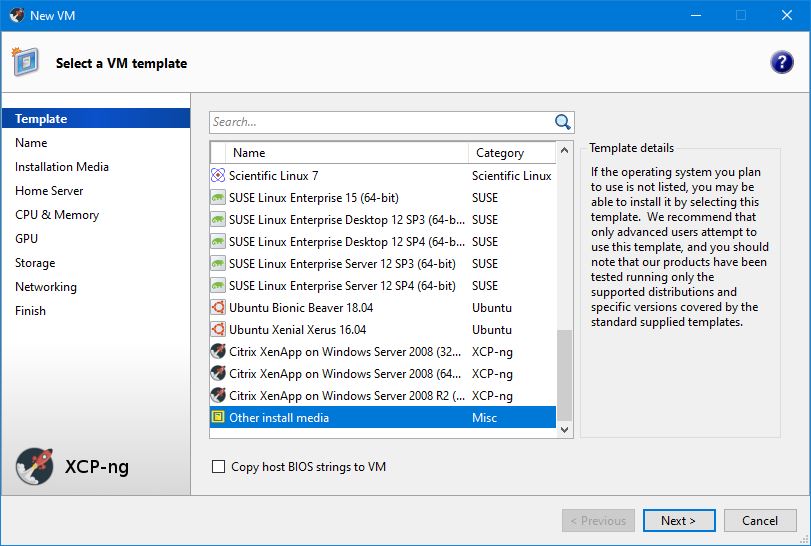Click rocket icon of XenApp 2008 R2 row
Image resolution: width=811 pixels, height=546 pixels.
218,396
